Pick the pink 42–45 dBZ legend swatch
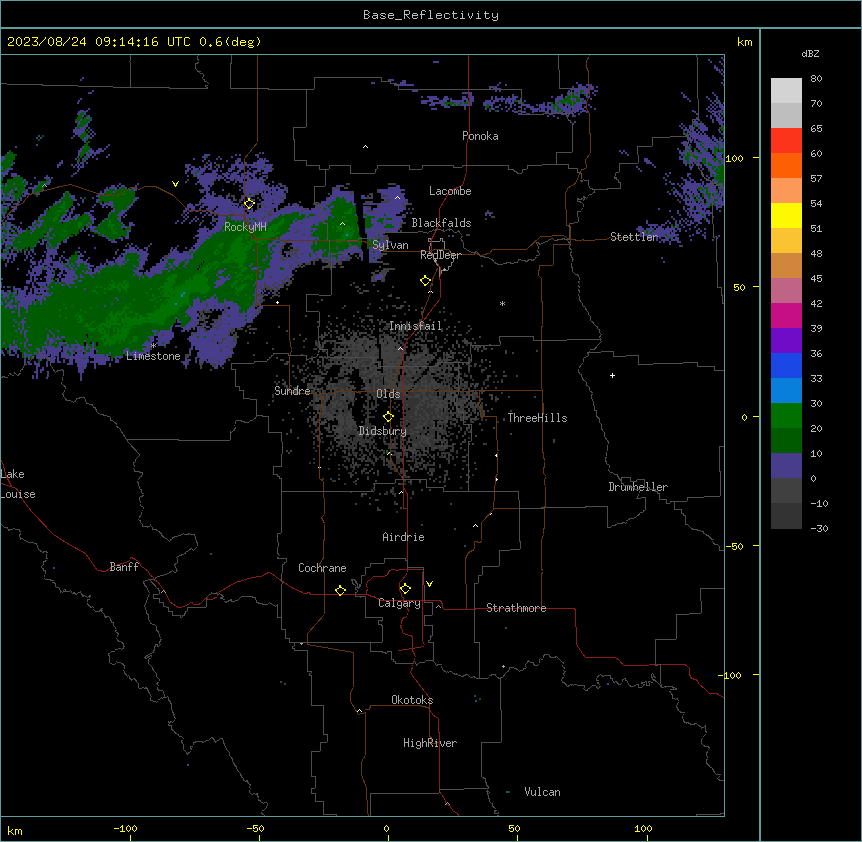Viewport: 862px width, 842px height. (786, 291)
